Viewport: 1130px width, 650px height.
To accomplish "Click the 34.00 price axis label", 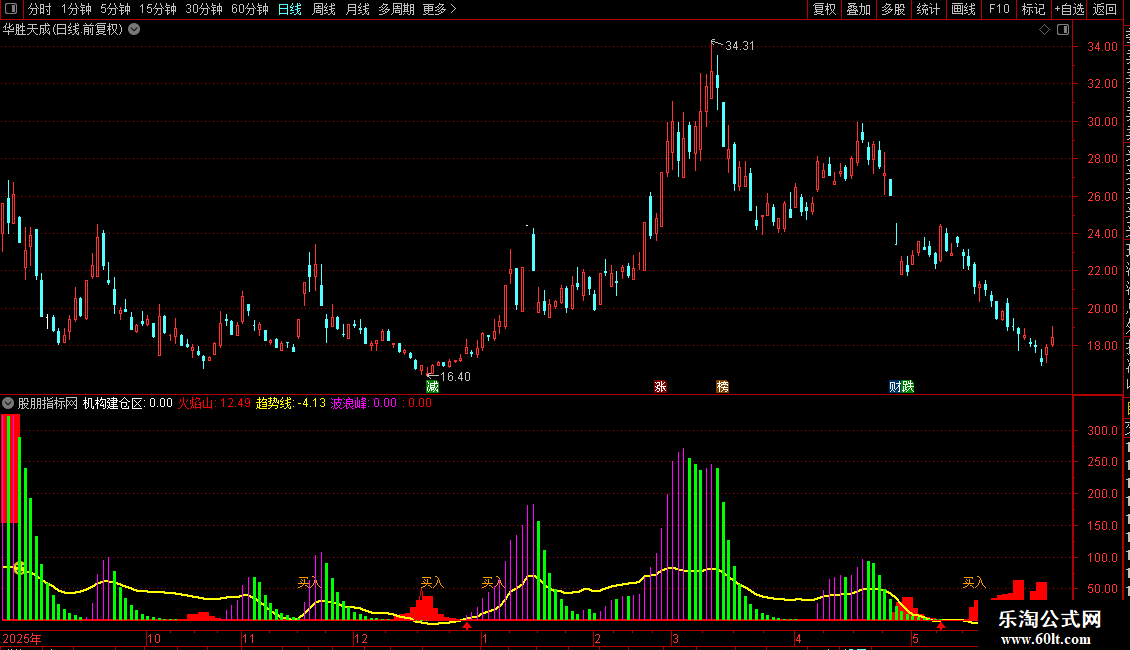I will point(1102,47).
